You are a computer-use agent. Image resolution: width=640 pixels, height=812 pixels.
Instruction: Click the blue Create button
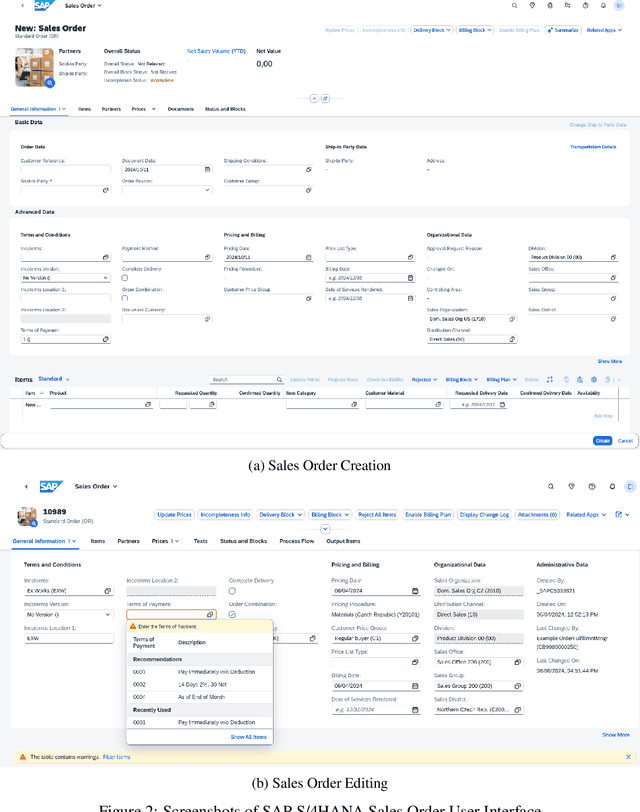pos(602,441)
